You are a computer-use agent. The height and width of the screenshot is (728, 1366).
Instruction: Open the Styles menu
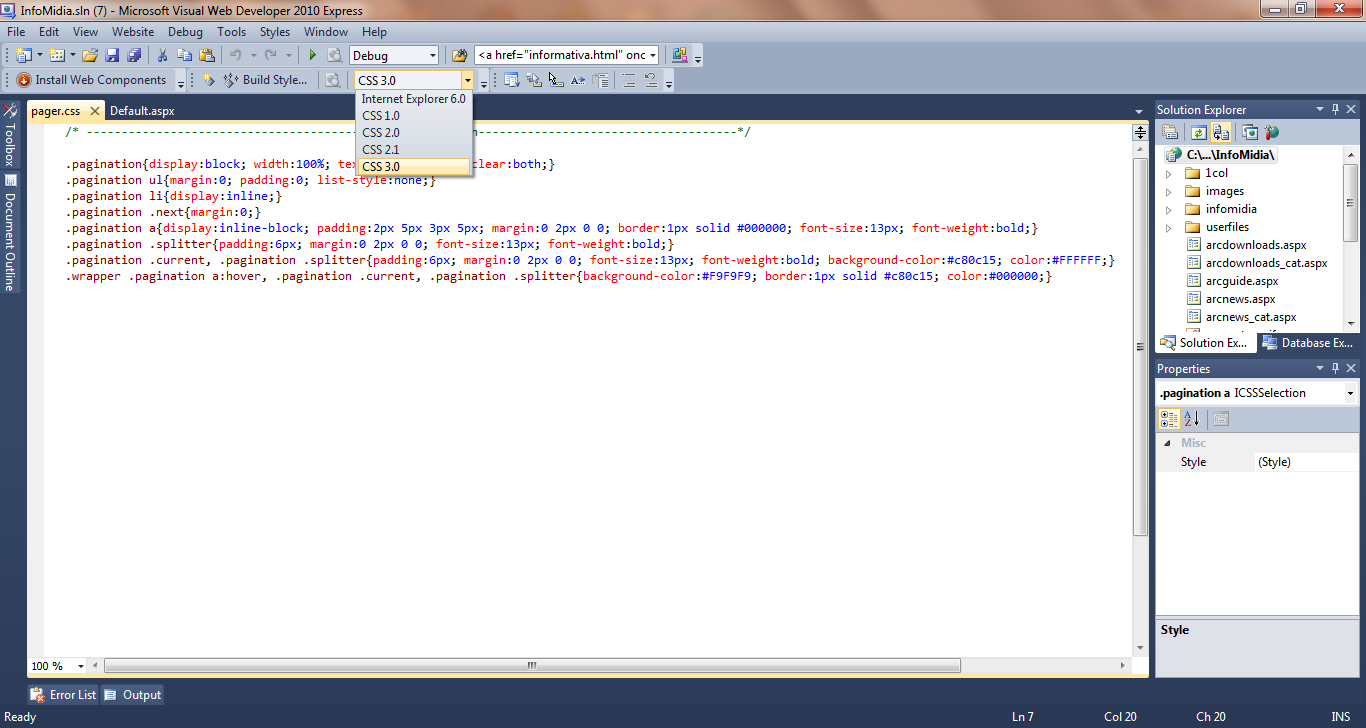point(275,32)
